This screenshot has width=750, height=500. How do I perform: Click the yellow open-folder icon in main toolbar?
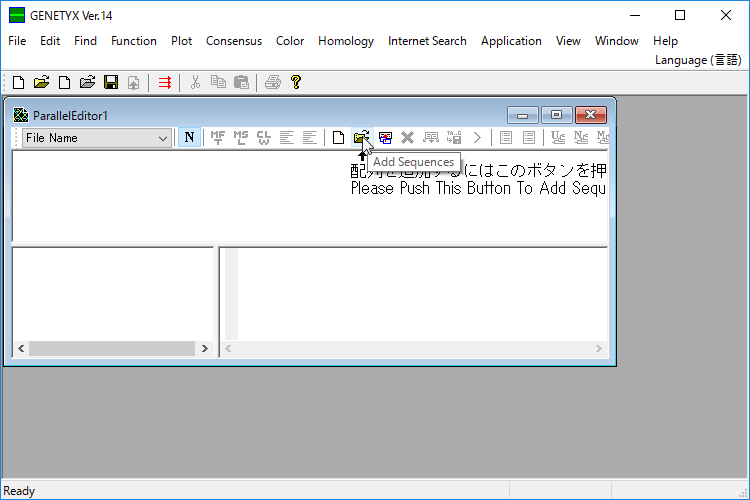[42, 82]
